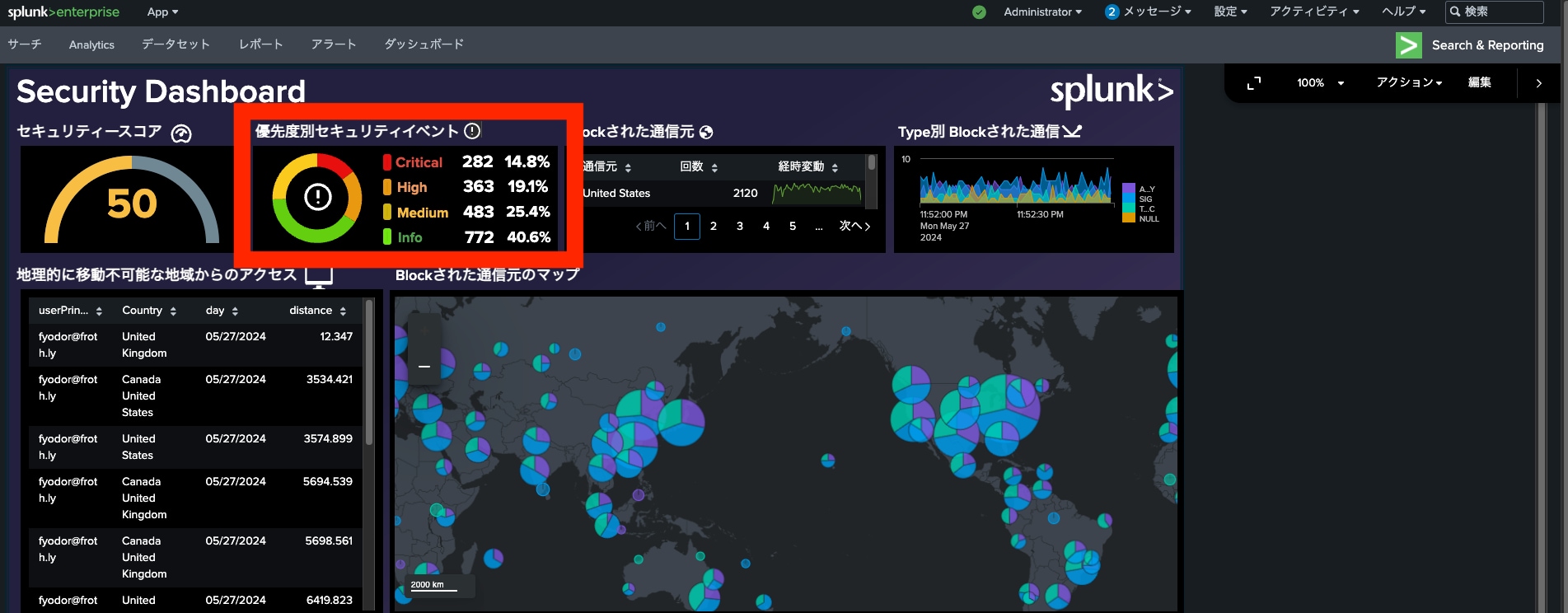Go to pagination page 5
Screen dimensions: 1568x613
coord(793,226)
